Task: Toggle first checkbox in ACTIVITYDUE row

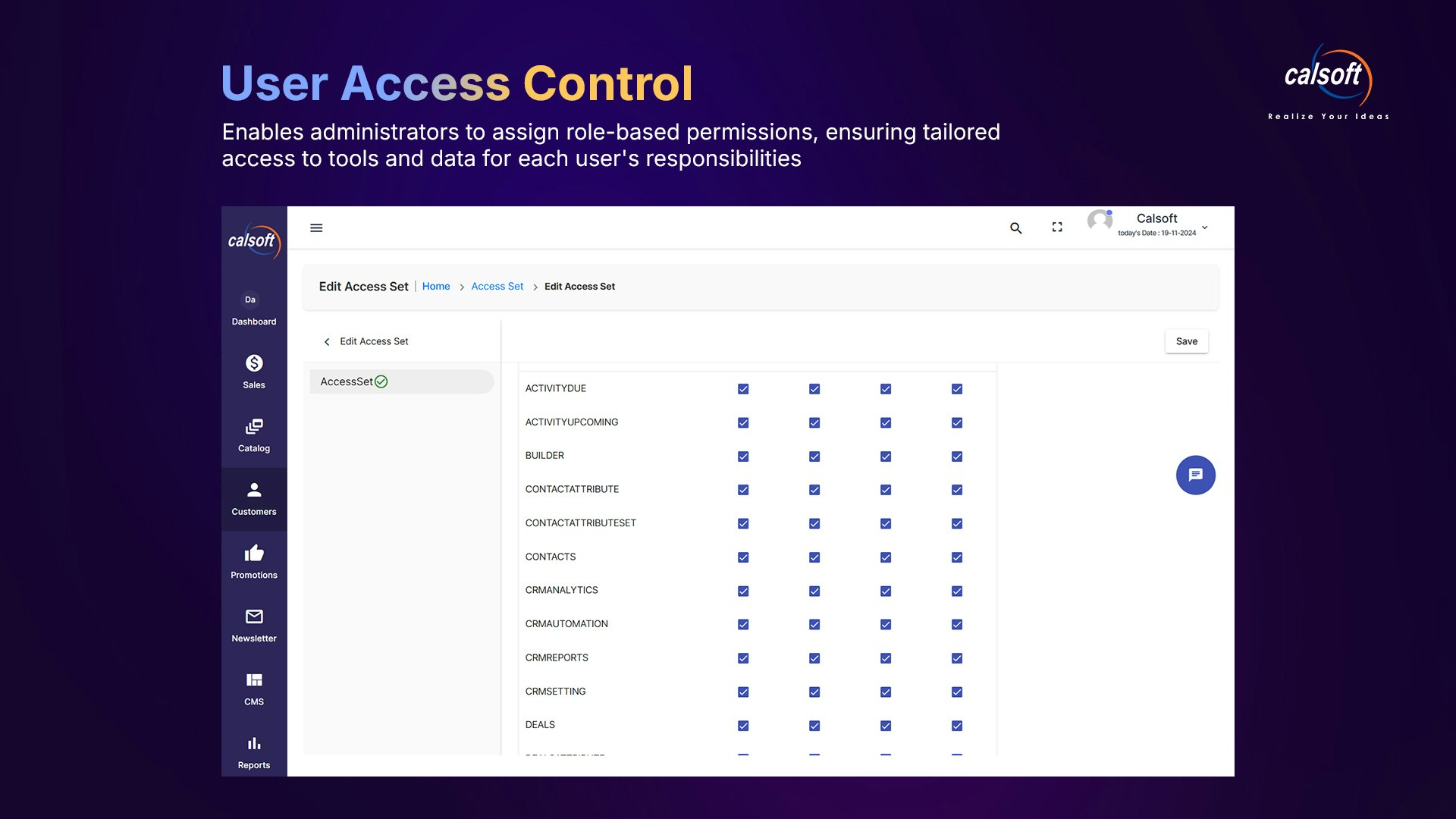Action: click(x=743, y=389)
